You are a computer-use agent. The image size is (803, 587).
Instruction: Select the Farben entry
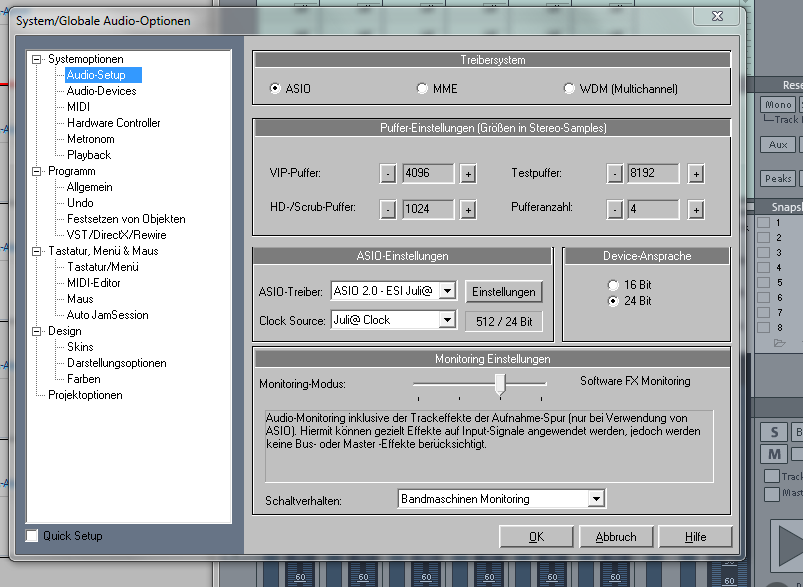(x=84, y=379)
